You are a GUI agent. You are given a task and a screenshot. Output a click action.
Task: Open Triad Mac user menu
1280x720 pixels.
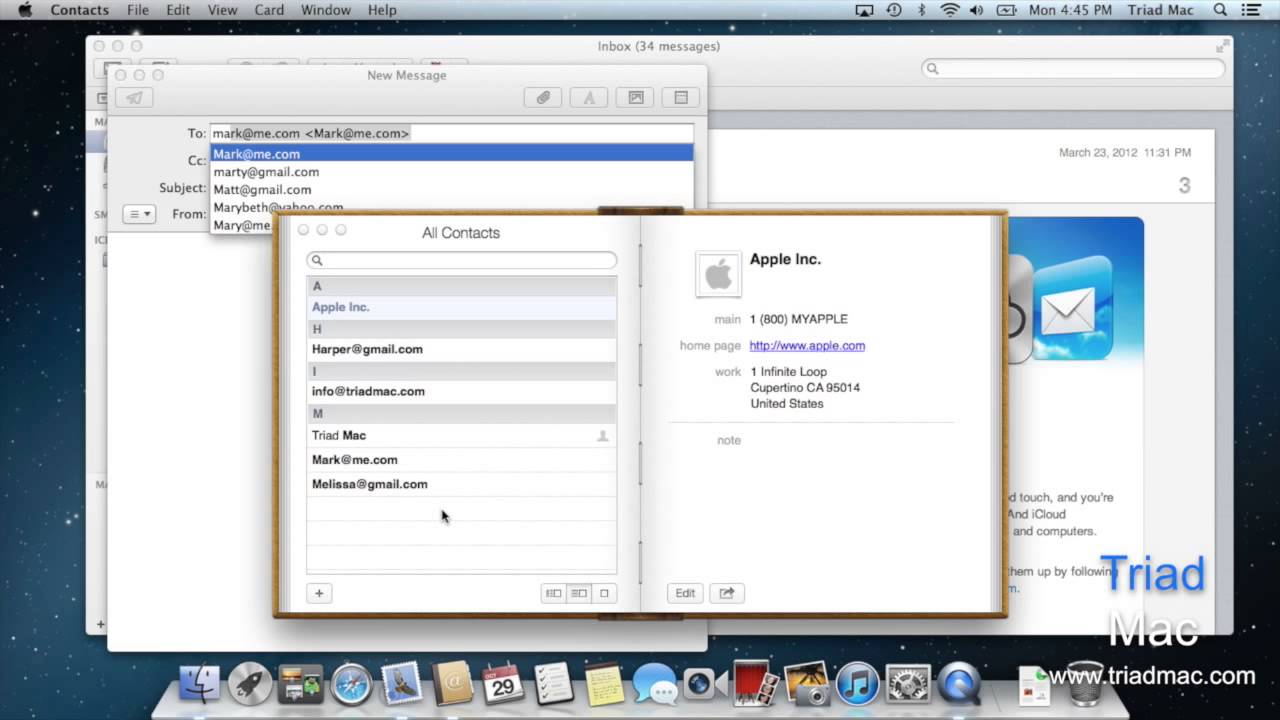click(1160, 10)
